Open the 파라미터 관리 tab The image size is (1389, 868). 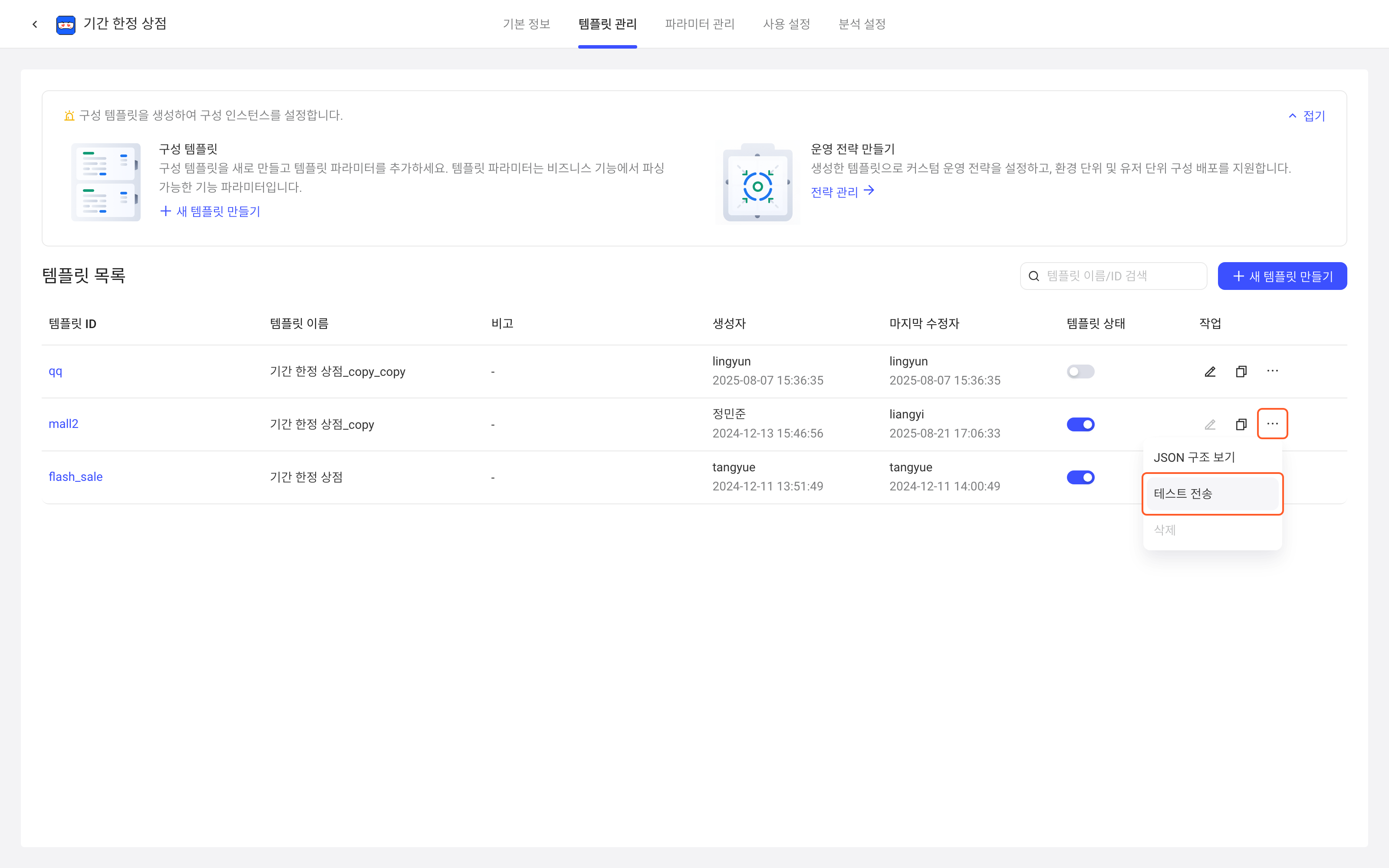700,24
